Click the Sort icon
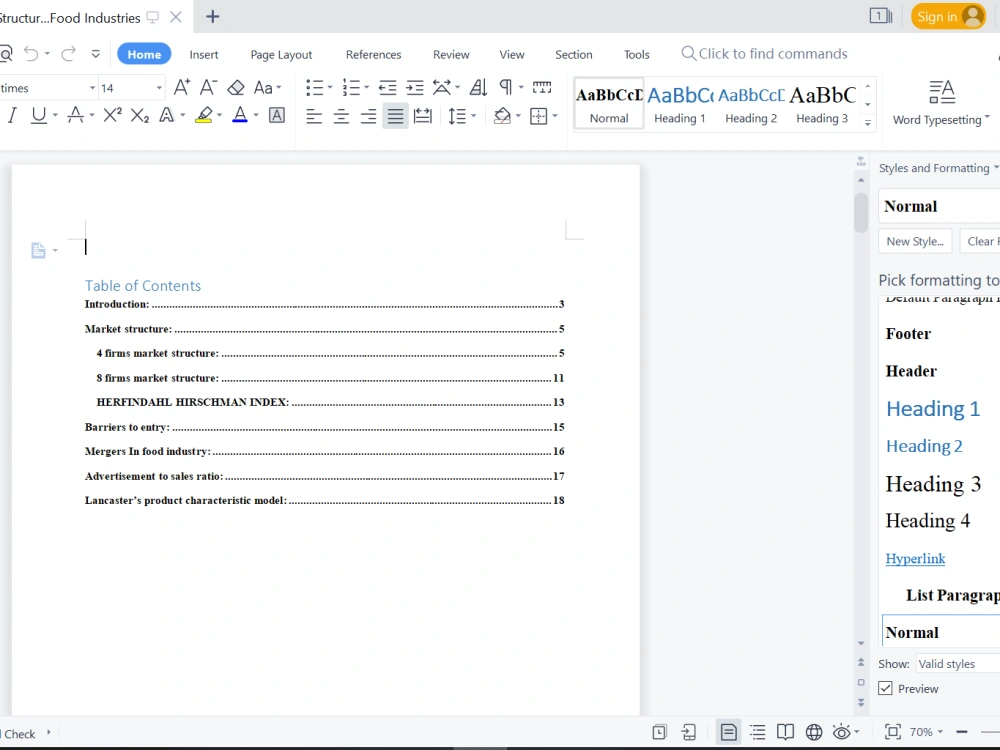 click(x=478, y=87)
